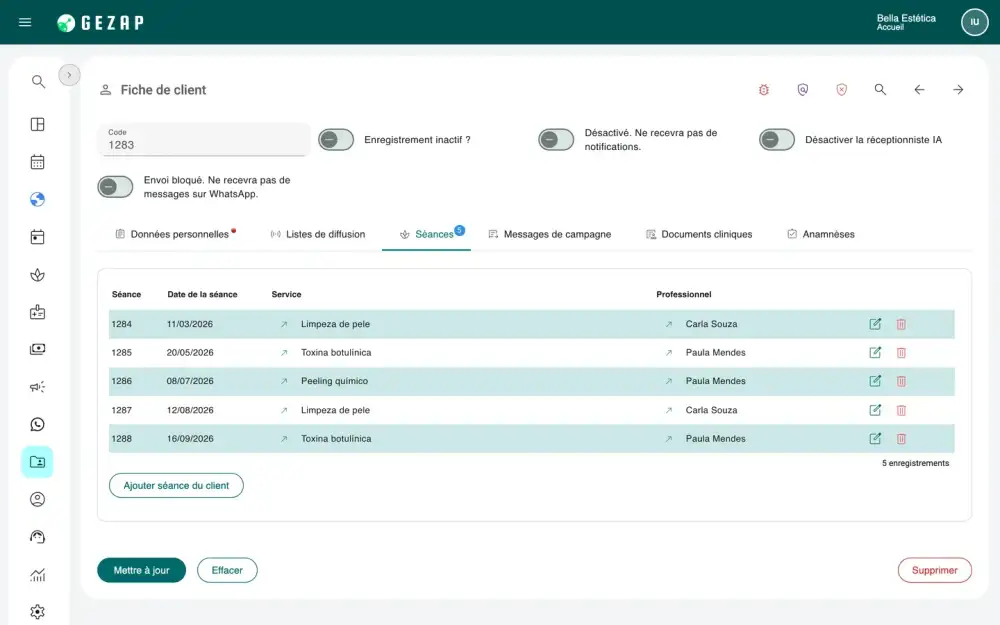Open the settings gear icon in sidebar
Screen dimensions: 1000x625
coord(38,612)
